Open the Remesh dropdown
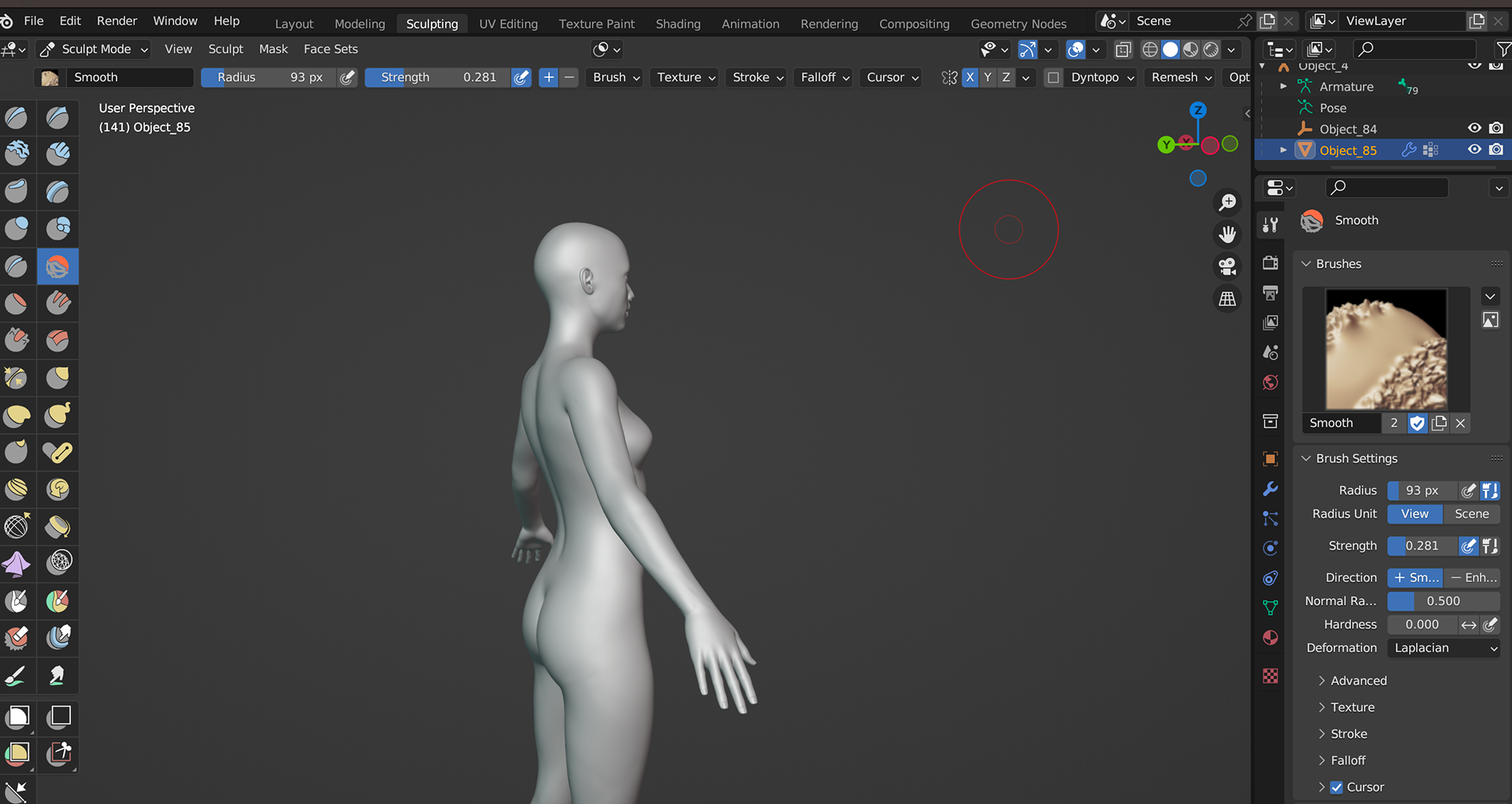This screenshot has height=804, width=1512. [x=1181, y=77]
